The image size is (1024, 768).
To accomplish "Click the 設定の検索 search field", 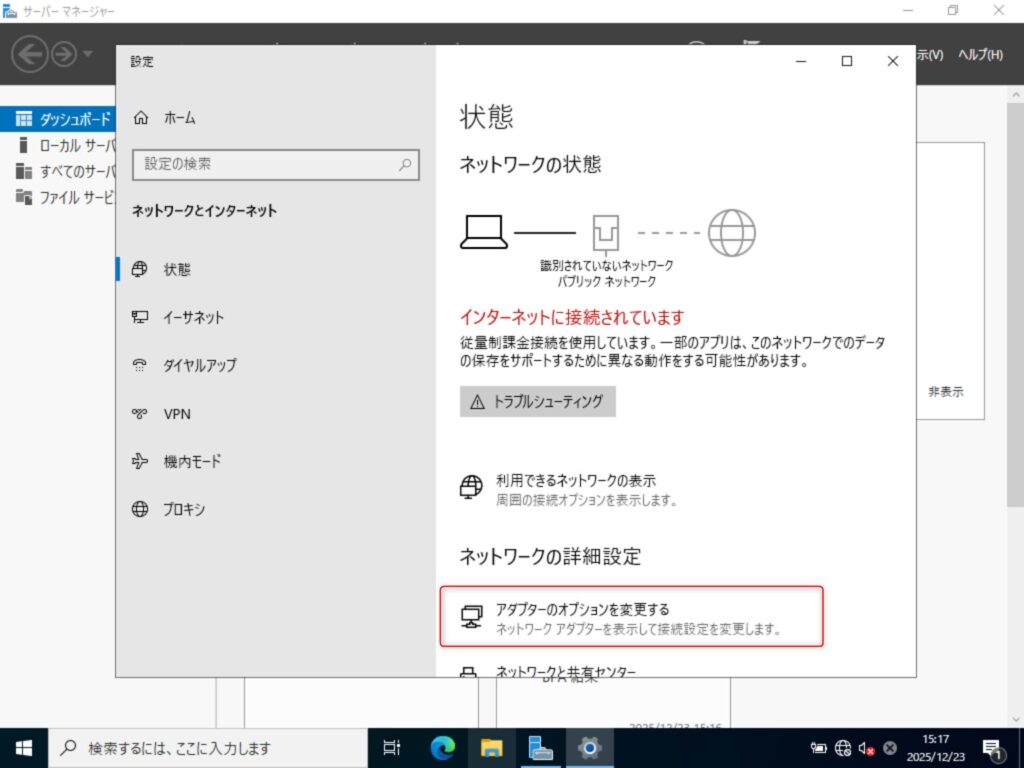I will pyautogui.click(x=275, y=165).
